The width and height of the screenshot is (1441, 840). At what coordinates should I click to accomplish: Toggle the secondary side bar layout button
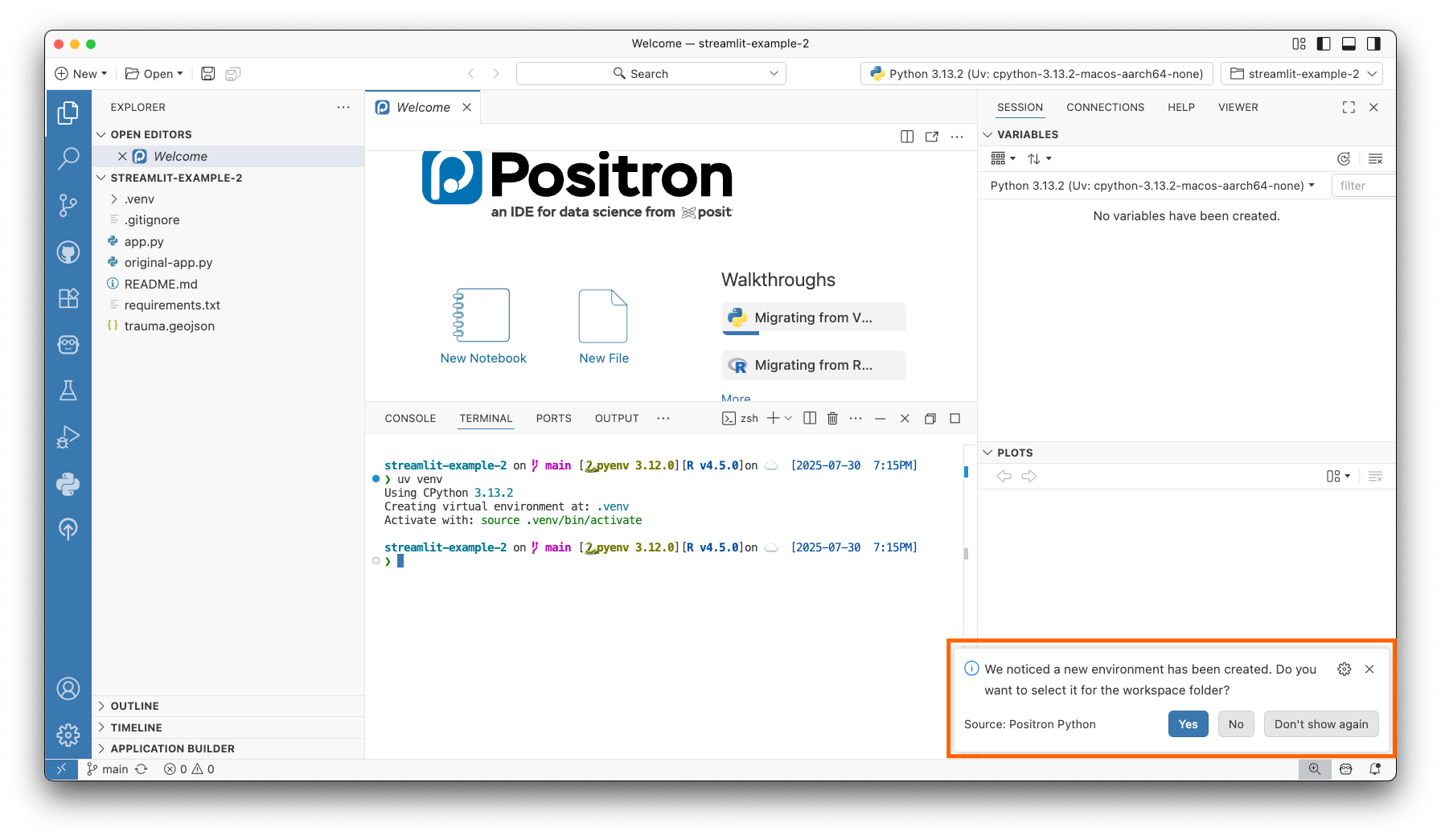click(x=1373, y=43)
